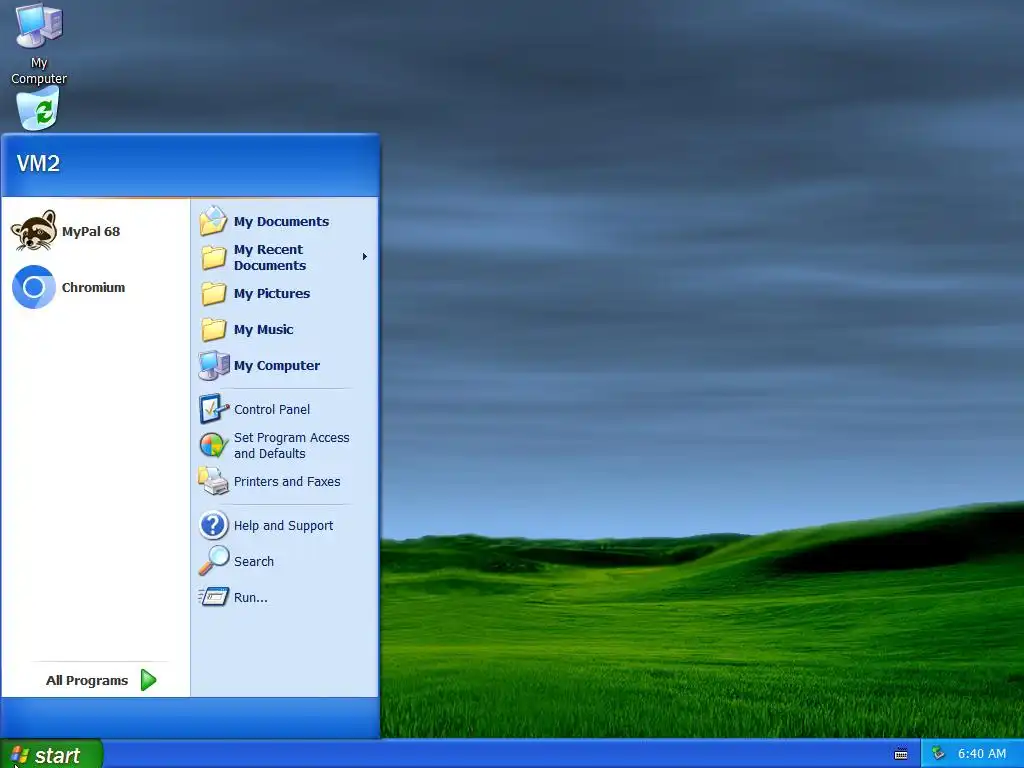
Task: Select the Recycle Bin desktop icon
Action: tap(38, 109)
